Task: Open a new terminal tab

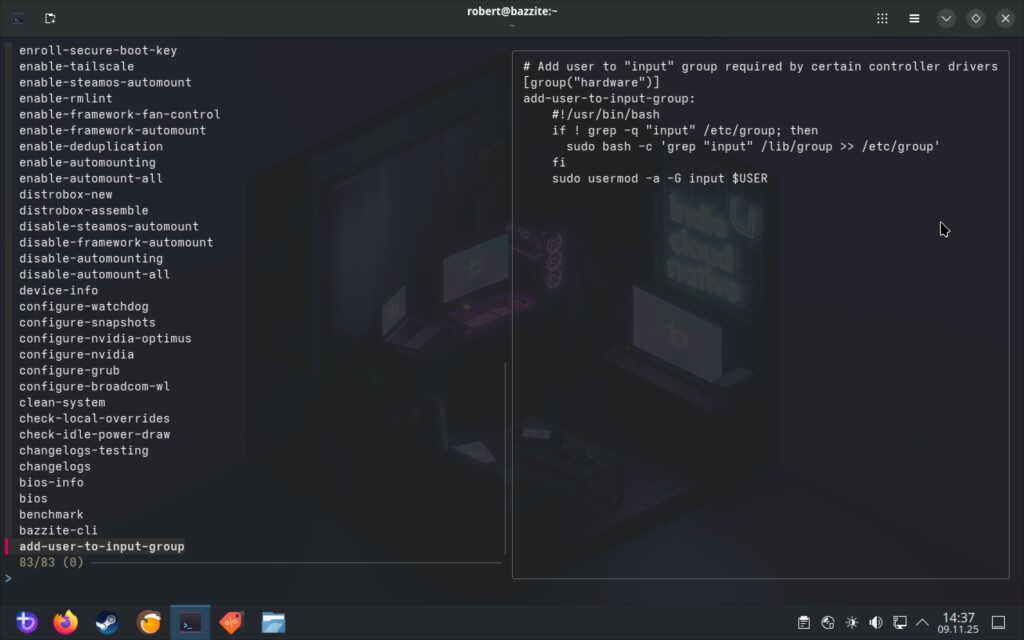Action: (x=50, y=18)
